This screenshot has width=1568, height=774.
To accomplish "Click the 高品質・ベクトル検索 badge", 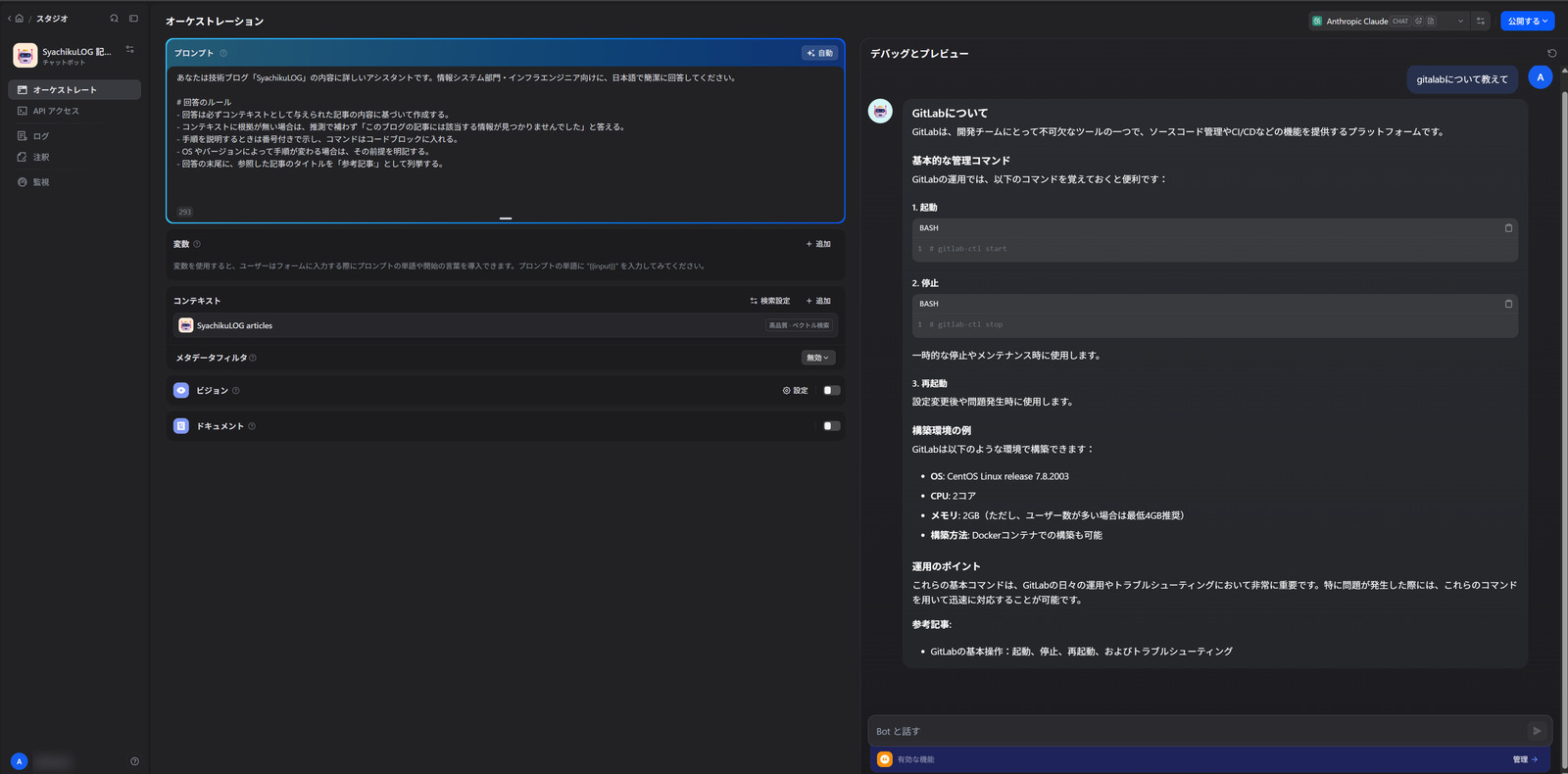I will coord(799,325).
